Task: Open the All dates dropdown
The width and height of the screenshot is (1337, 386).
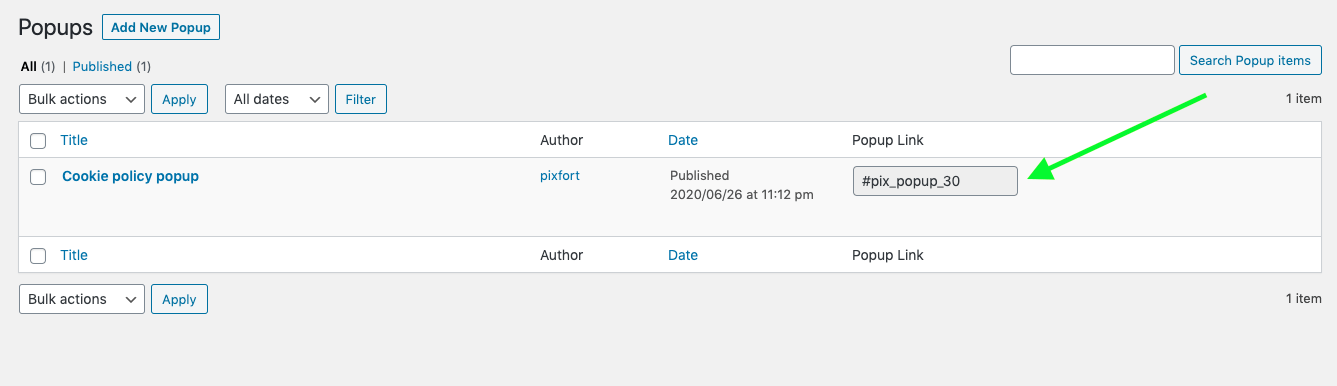Action: tap(277, 99)
